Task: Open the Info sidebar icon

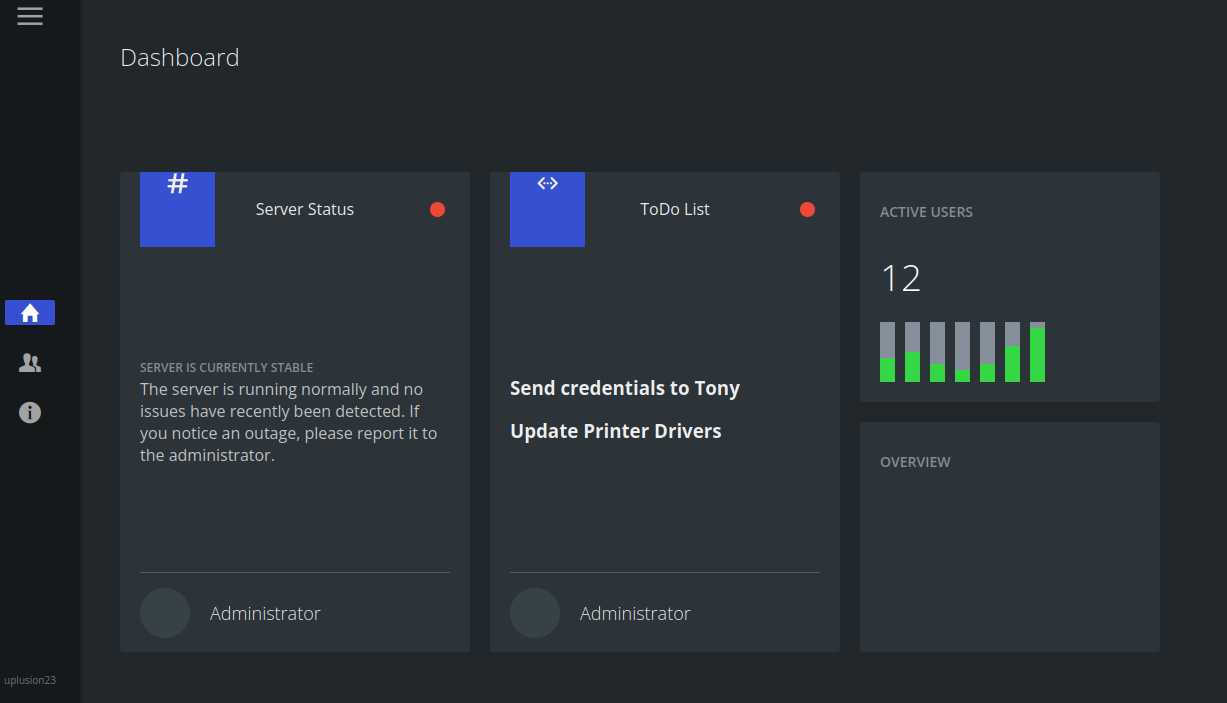Action: pyautogui.click(x=30, y=412)
